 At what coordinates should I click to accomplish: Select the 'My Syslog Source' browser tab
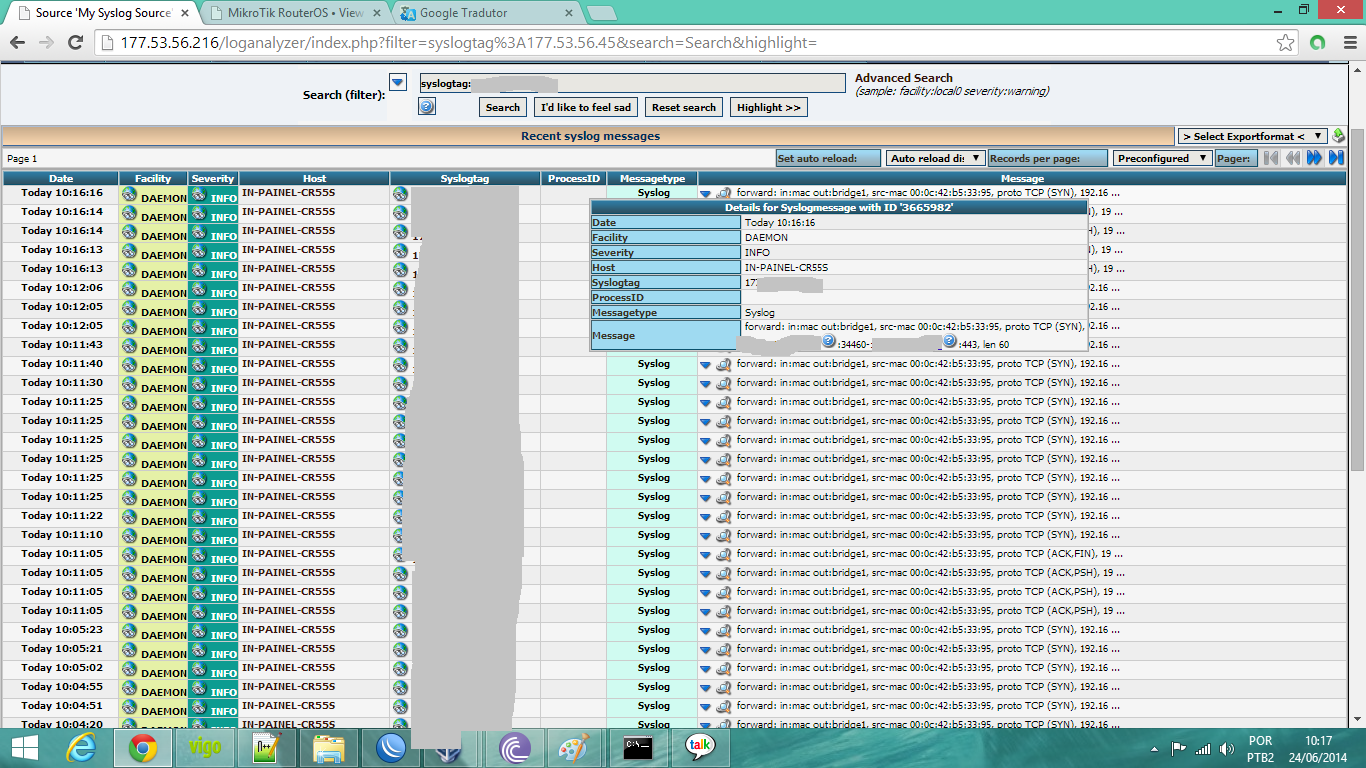coord(103,13)
